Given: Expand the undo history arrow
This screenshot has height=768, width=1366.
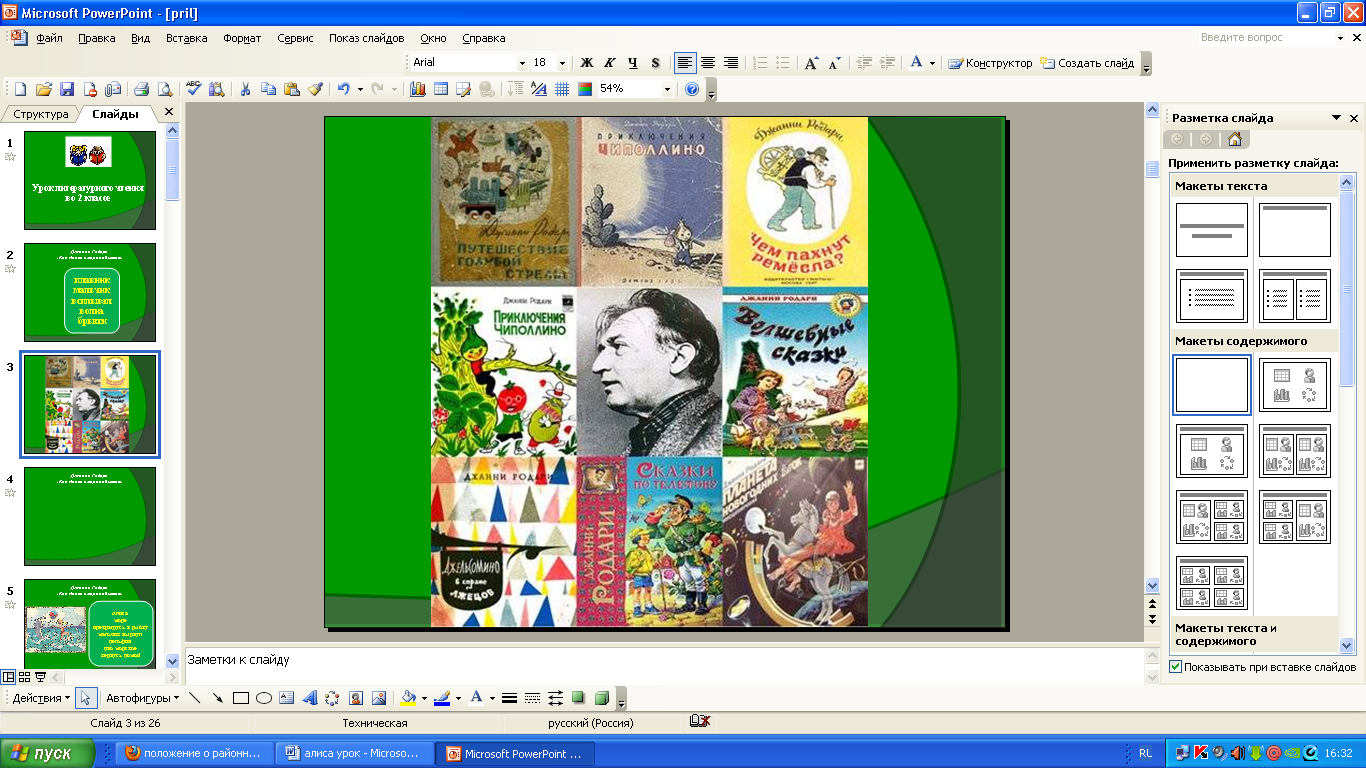Looking at the screenshot, I should 359,89.
